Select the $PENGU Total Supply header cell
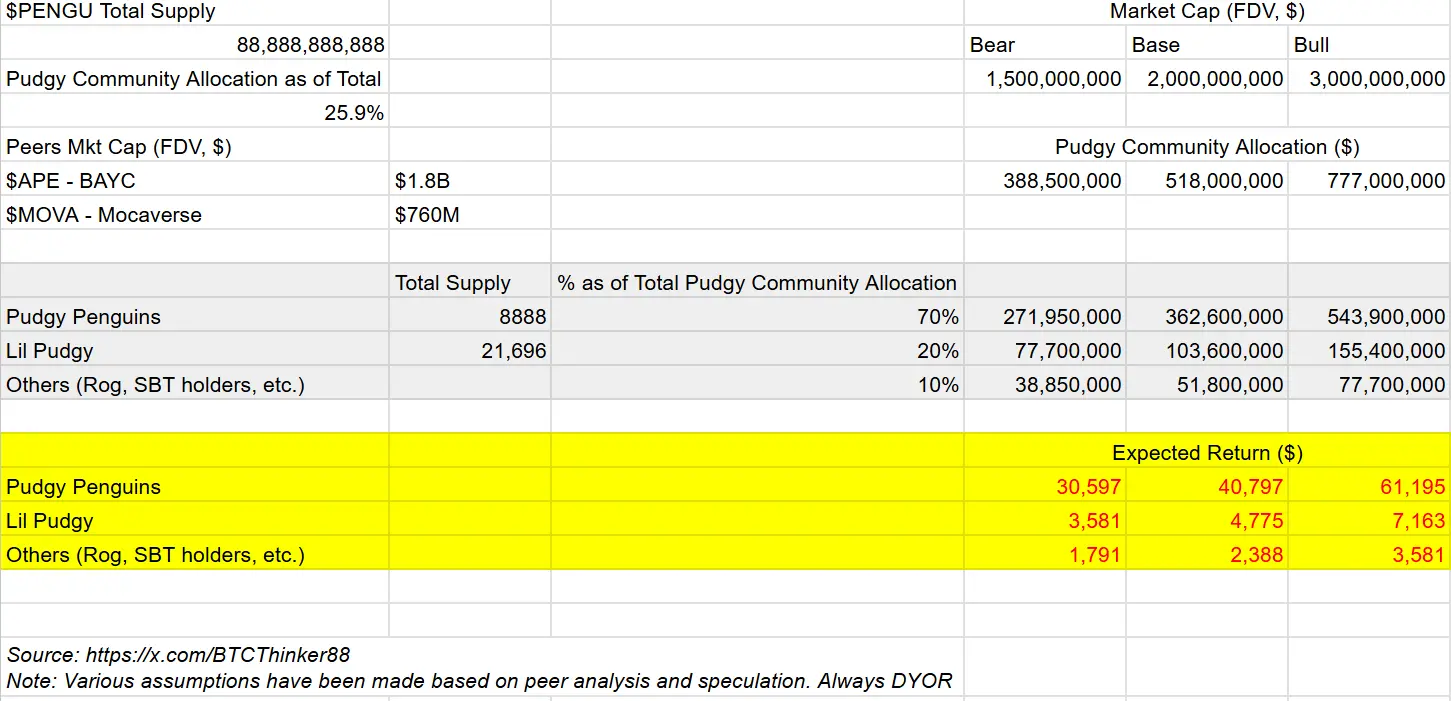This screenshot has height=701, width=1451. point(111,12)
